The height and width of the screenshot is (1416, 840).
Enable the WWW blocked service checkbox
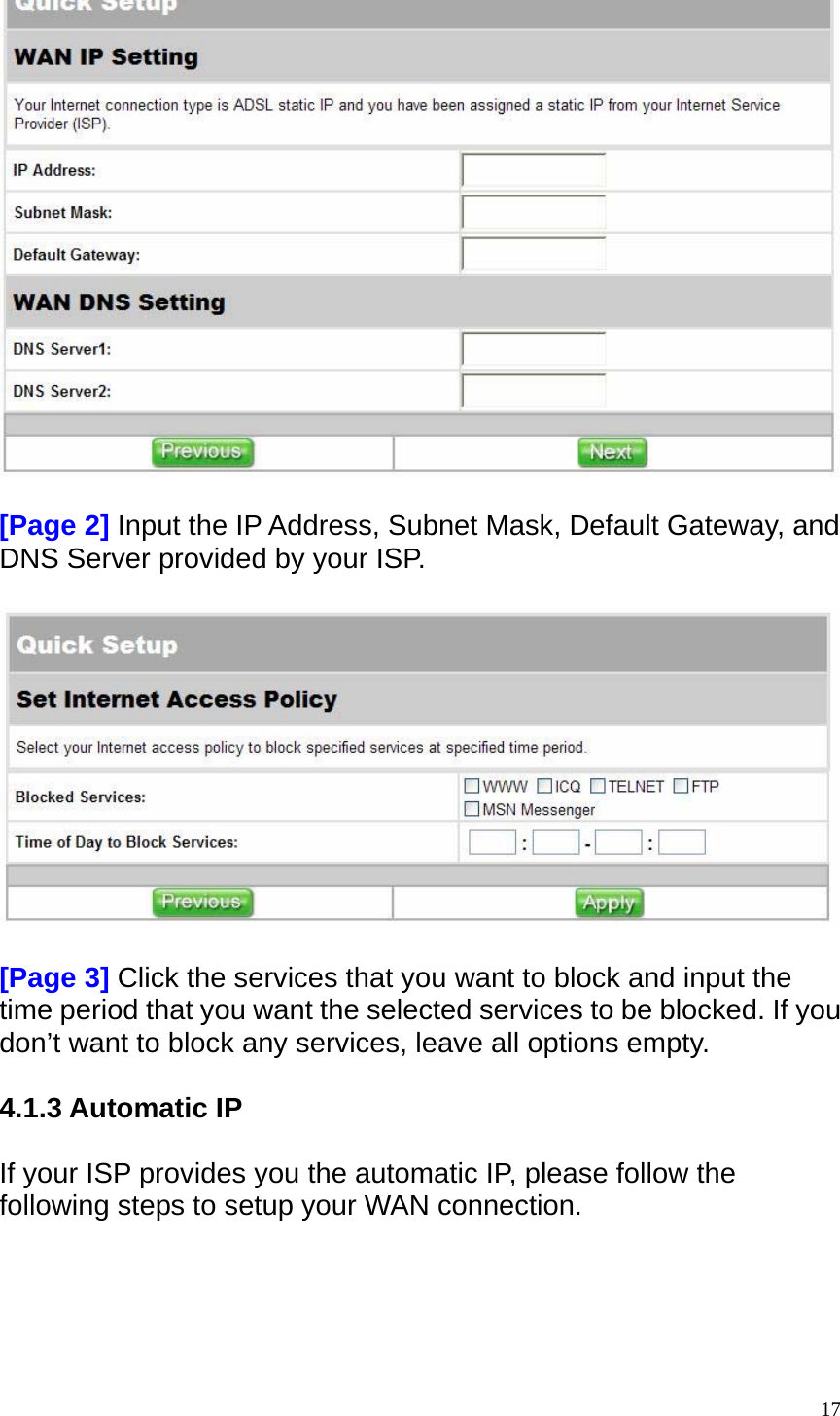[x=472, y=786]
